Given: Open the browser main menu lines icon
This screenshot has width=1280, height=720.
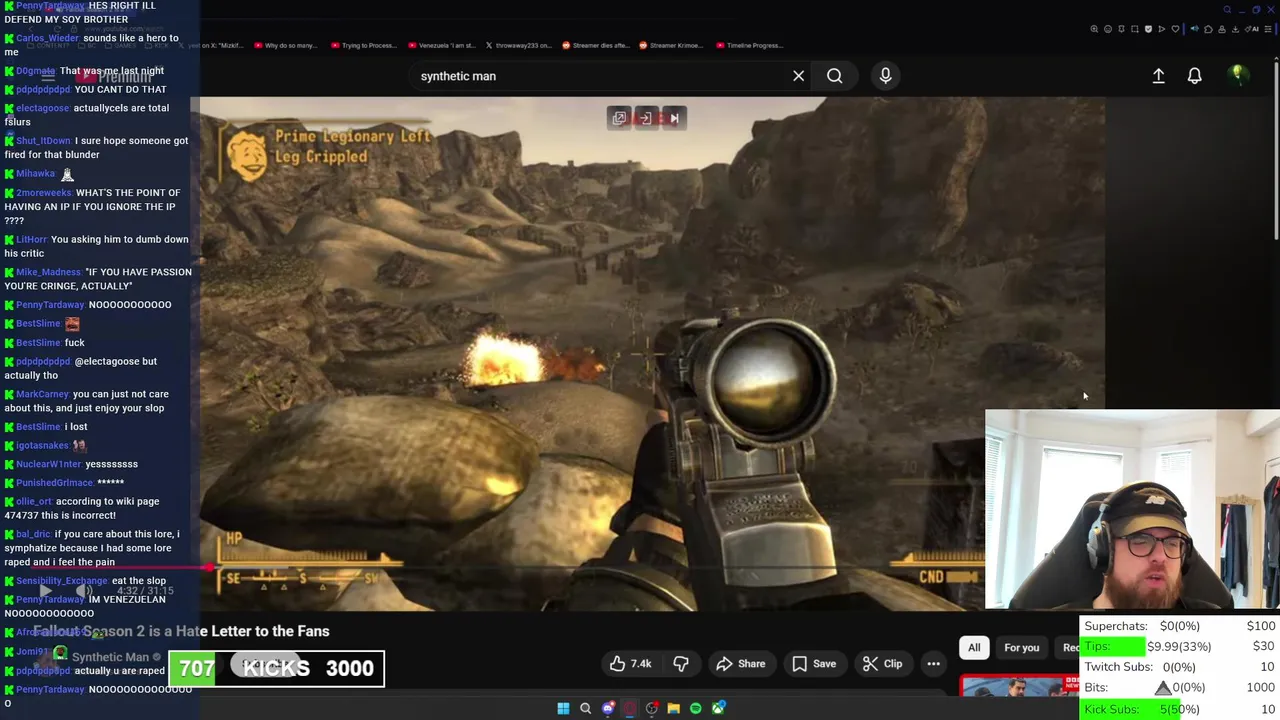Looking at the screenshot, I should point(1268,29).
